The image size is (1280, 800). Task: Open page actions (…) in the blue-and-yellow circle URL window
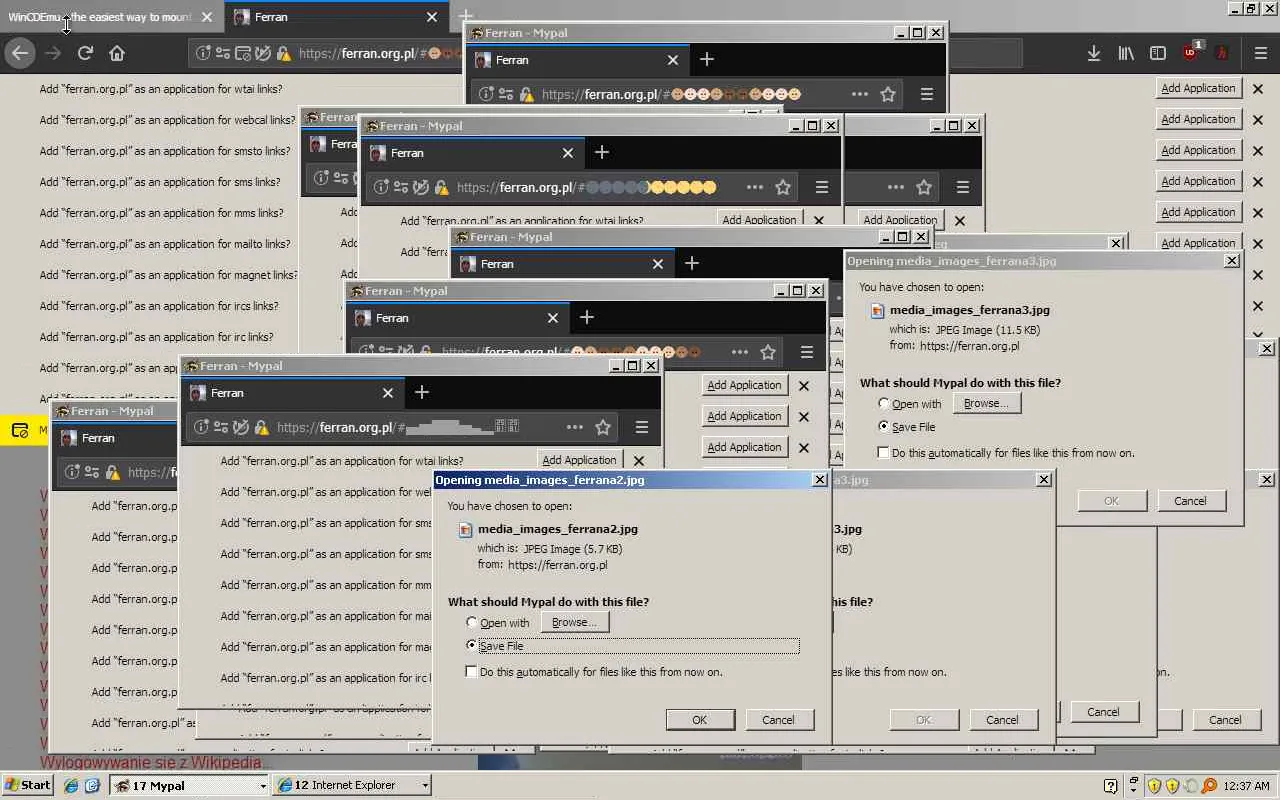pyautogui.click(x=754, y=187)
